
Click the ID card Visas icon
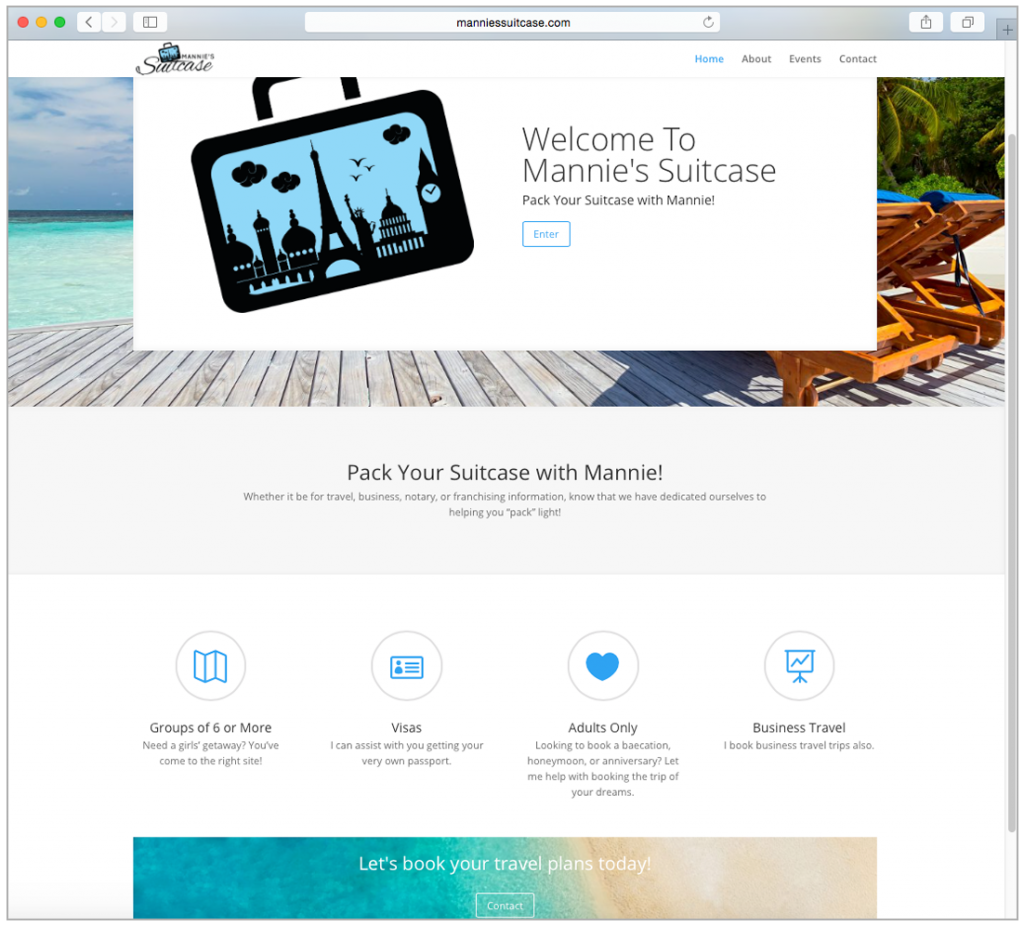pyautogui.click(x=406, y=666)
